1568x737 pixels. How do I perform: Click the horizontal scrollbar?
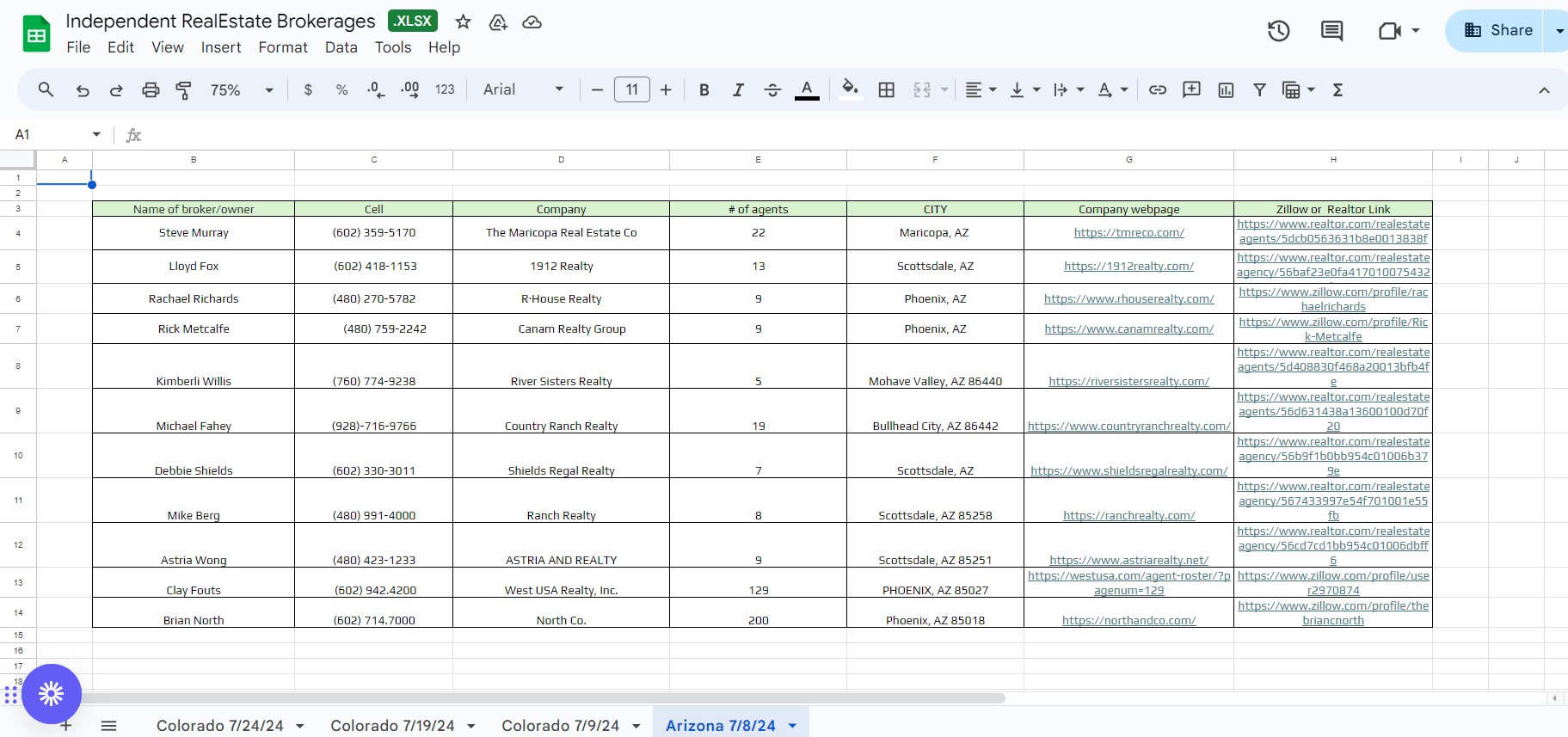(x=545, y=698)
